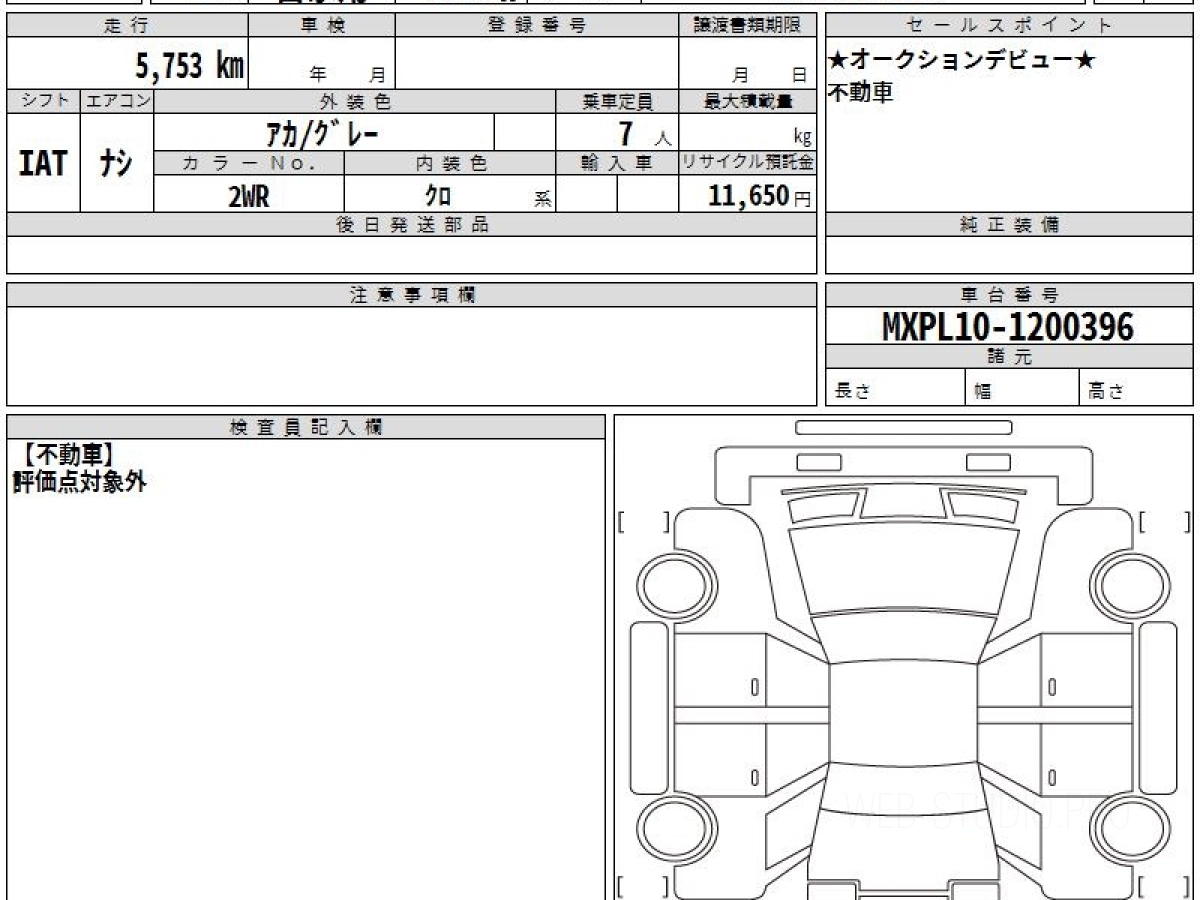1200x900 pixels.
Task: Click the upper-right wheel circle in diagram
Action: click(1132, 585)
